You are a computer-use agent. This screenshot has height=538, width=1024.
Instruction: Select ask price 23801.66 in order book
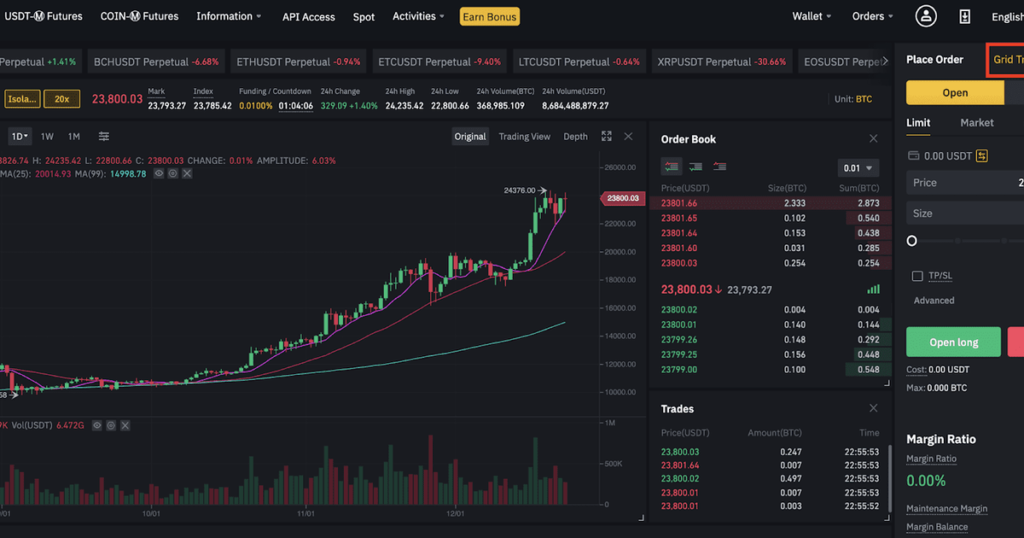click(x=679, y=203)
